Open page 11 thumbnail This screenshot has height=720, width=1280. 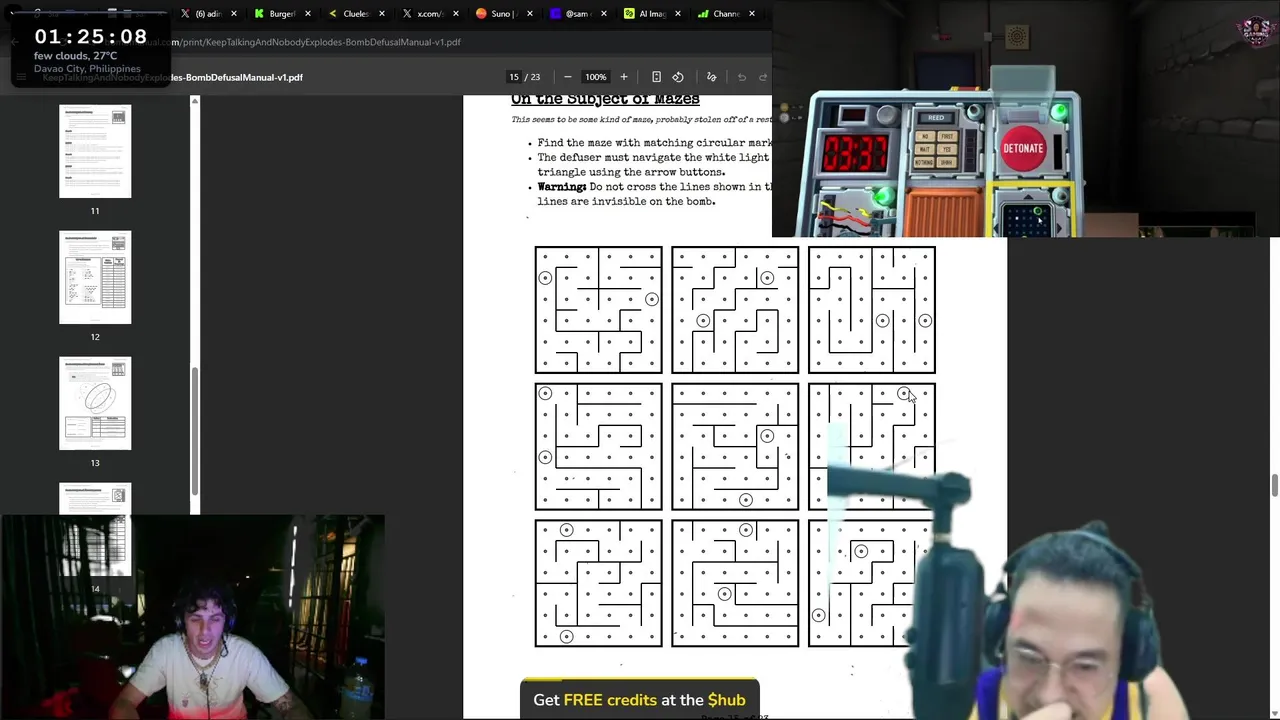(x=95, y=151)
